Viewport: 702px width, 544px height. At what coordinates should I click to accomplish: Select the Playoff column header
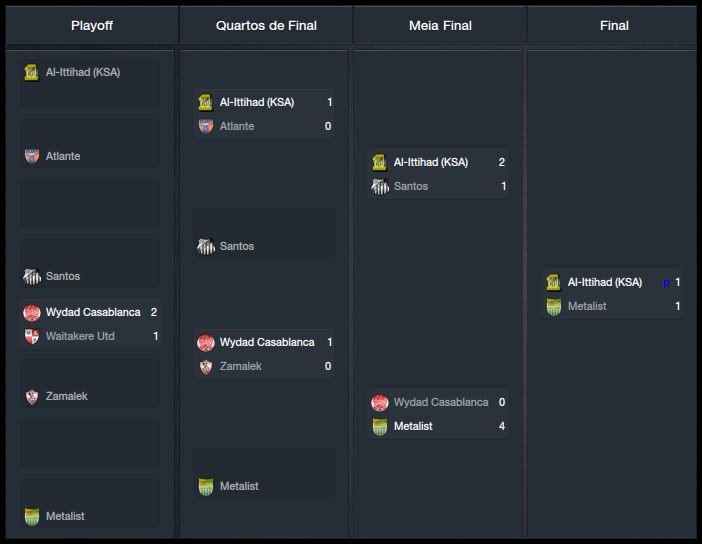[x=91, y=25]
